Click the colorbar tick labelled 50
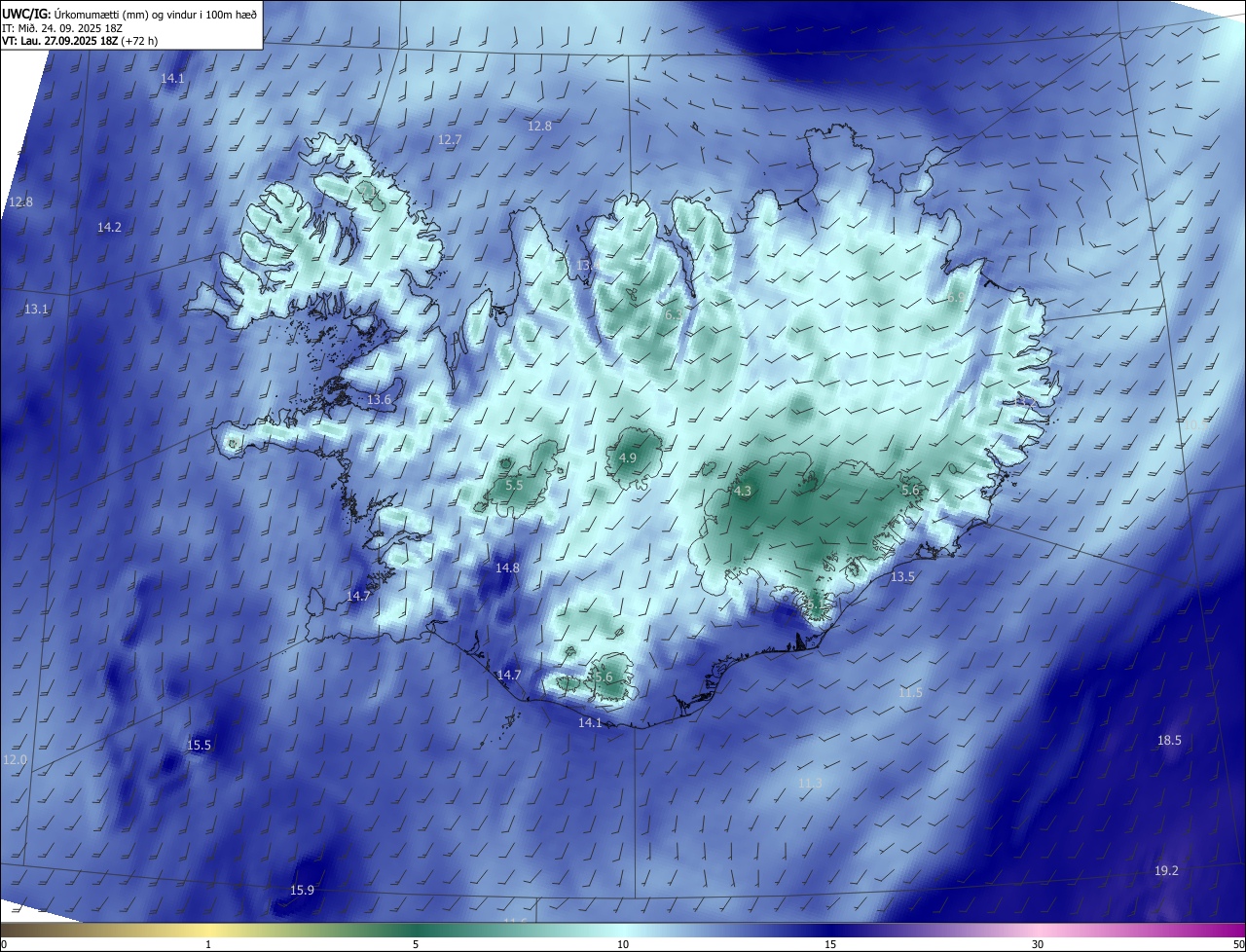The height and width of the screenshot is (952, 1246). (1239, 944)
